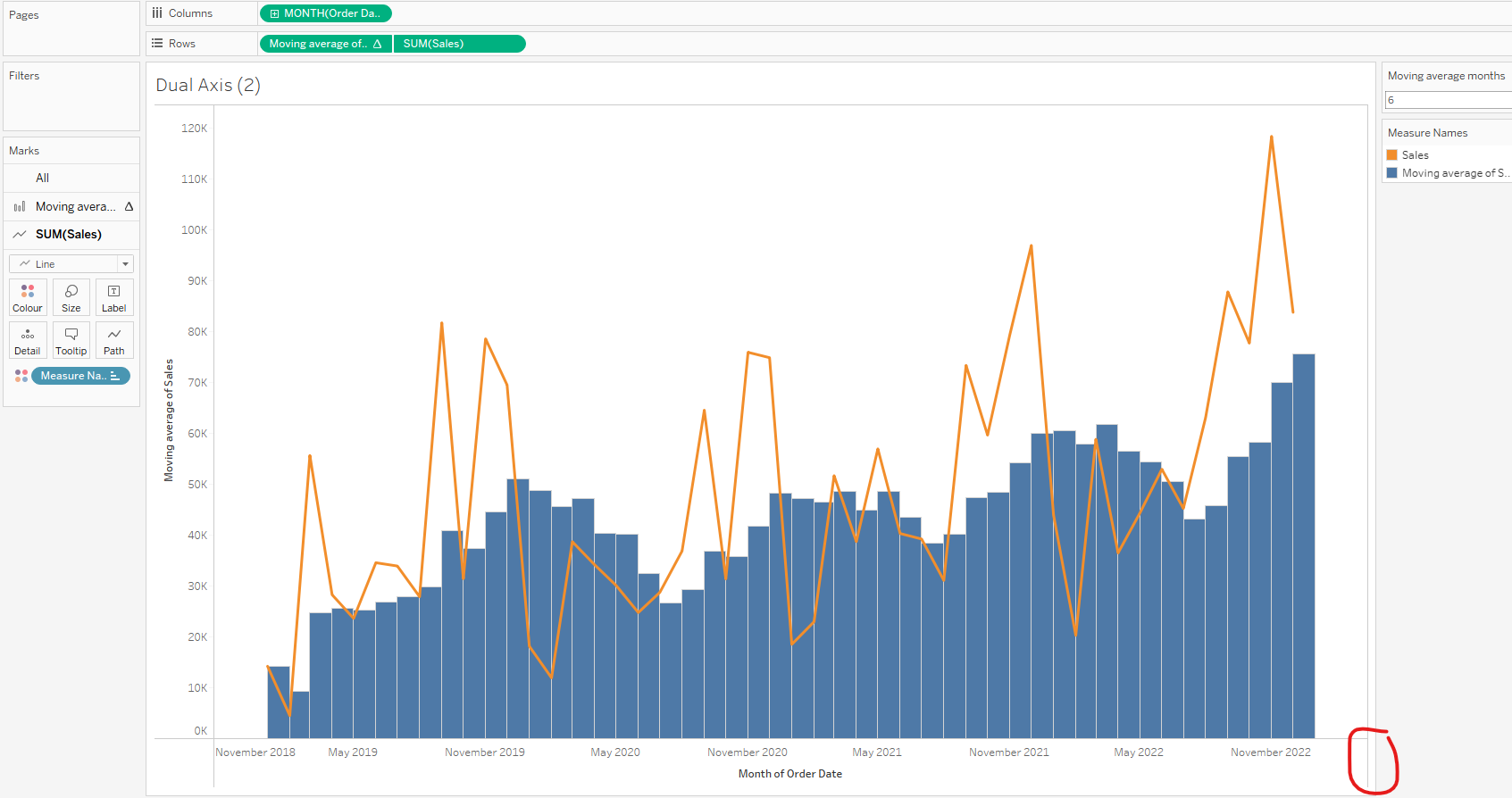Click the orange Sales legend swatch
This screenshot has width=1512, height=798.
1391,154
